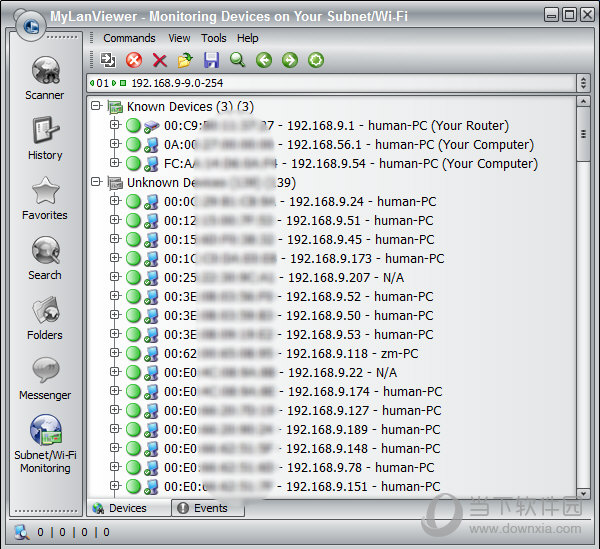Image resolution: width=600 pixels, height=549 pixels.
Task: Expand the 192.168.9.24 device node
Action: tap(114, 200)
